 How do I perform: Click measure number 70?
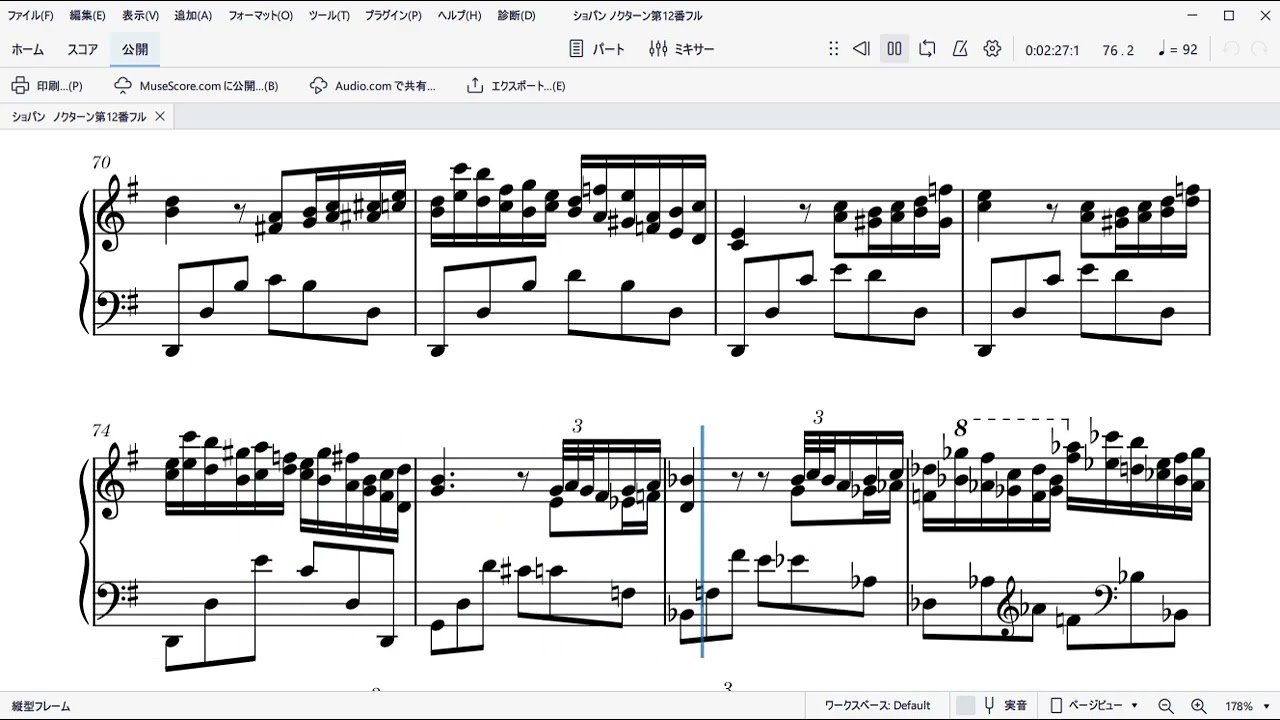(x=101, y=162)
